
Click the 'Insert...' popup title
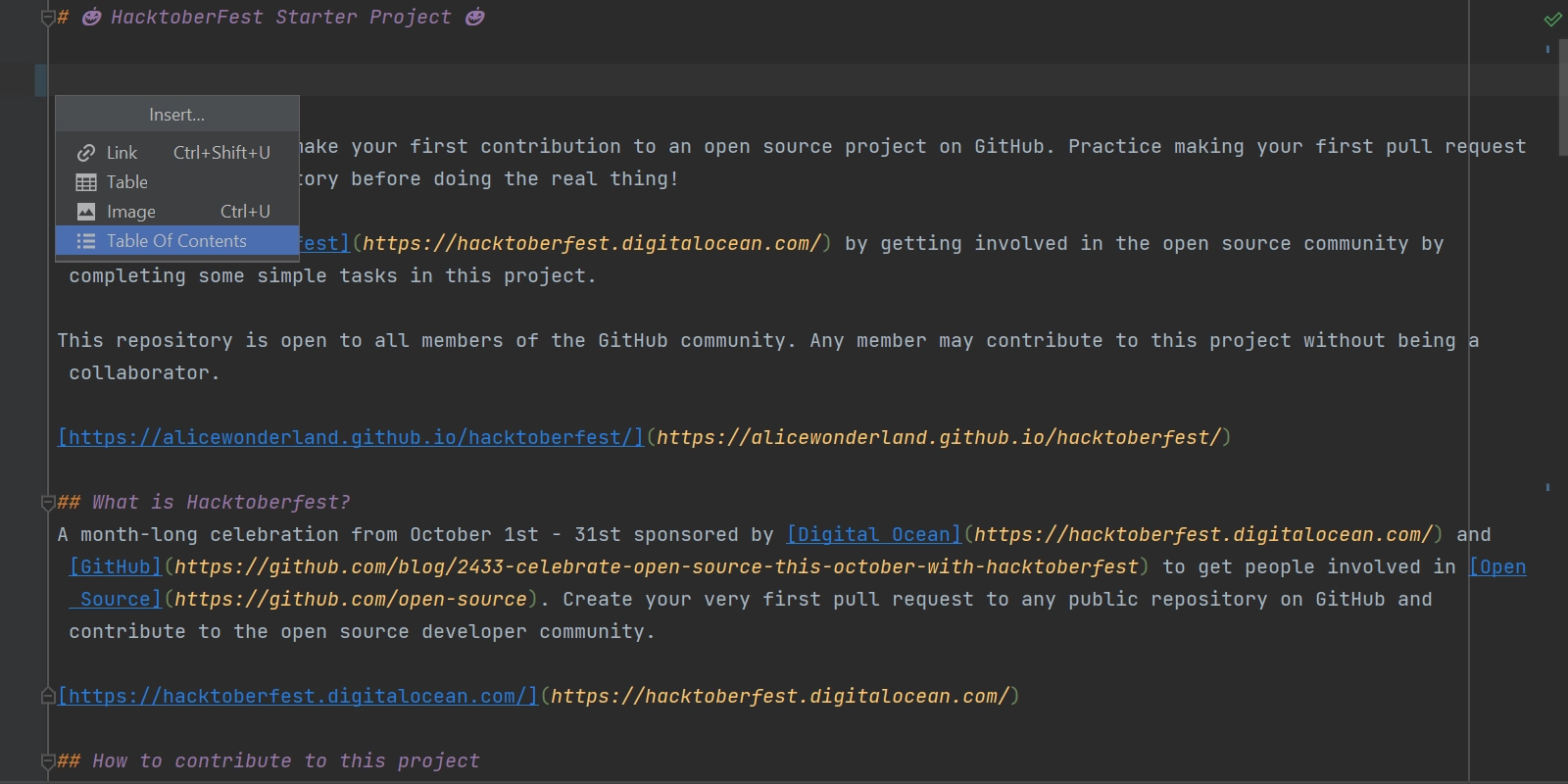pyautogui.click(x=177, y=115)
